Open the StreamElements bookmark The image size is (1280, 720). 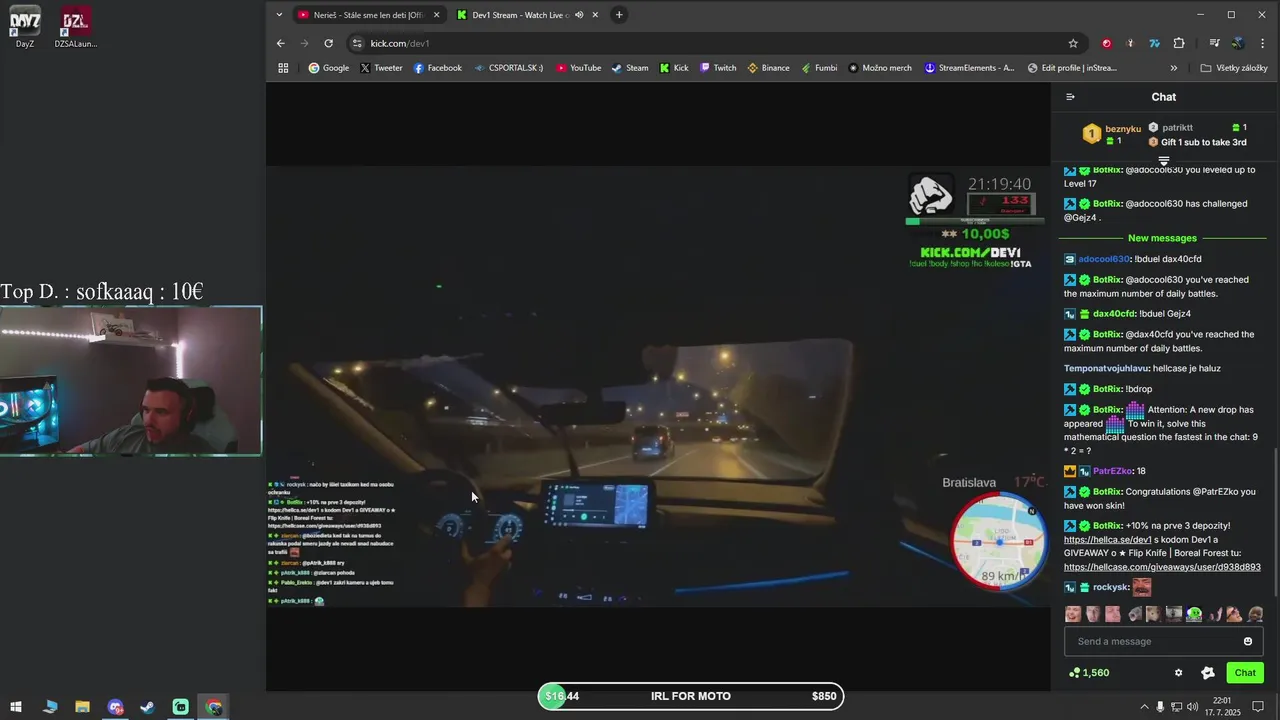coord(969,68)
